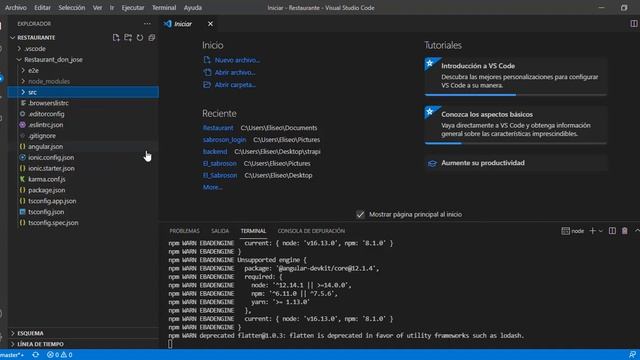640x360 pixels.
Task: Open recent El_sabroson in Pictures
Action: pos(220,163)
